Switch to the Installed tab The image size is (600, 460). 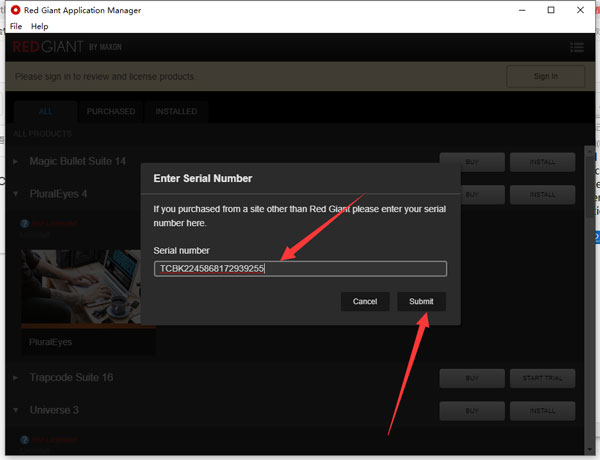(x=176, y=111)
